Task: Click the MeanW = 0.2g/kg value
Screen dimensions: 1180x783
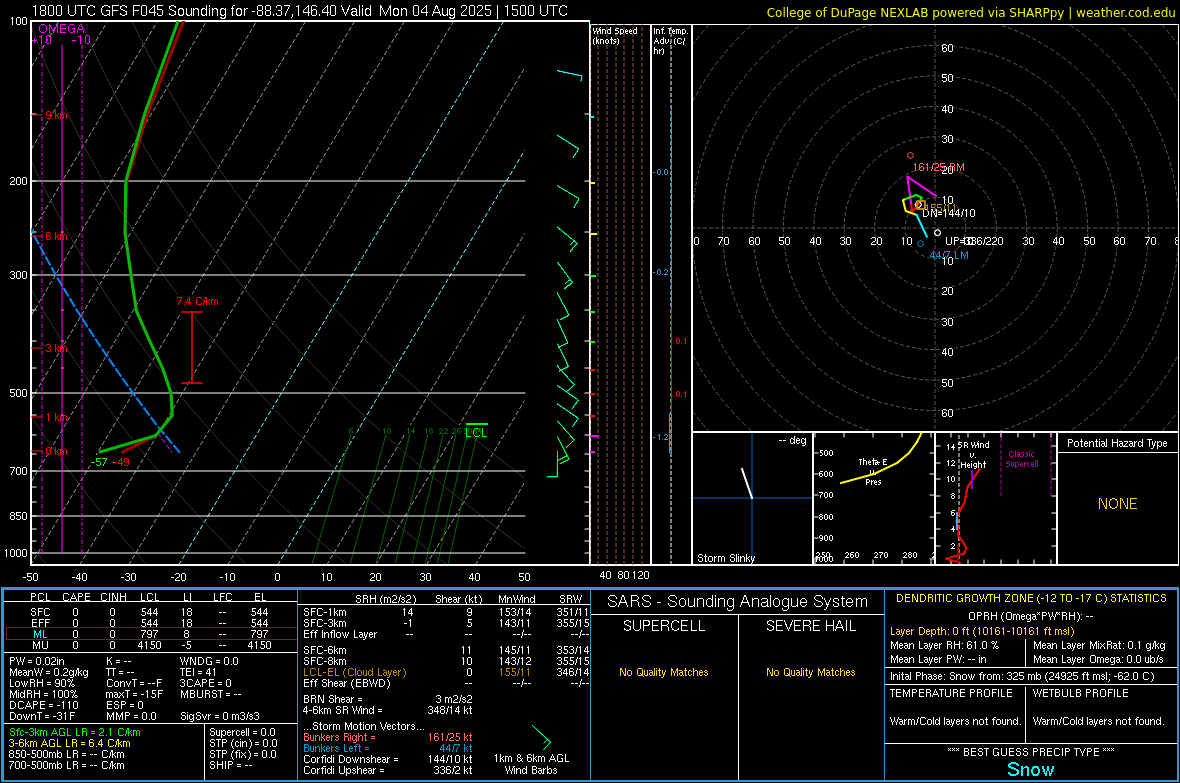Action: (49, 672)
